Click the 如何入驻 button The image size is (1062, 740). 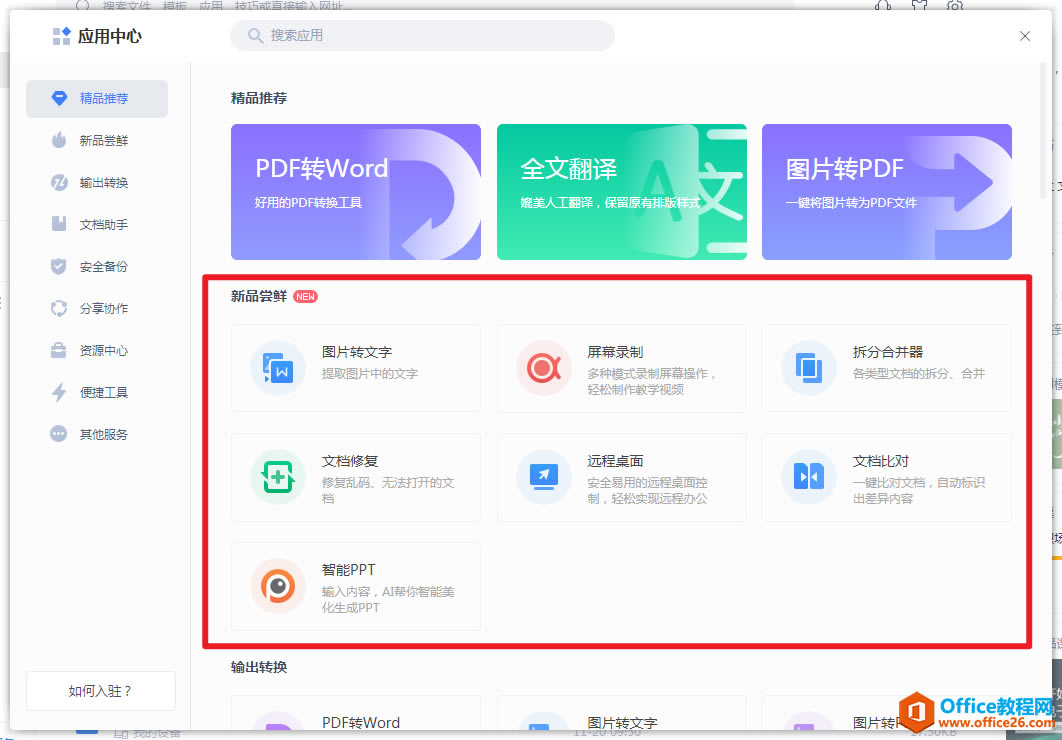tap(100, 690)
